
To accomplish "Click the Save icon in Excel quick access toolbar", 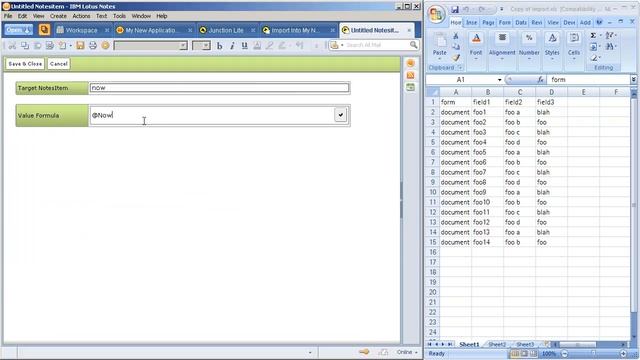I will click(x=455, y=9).
